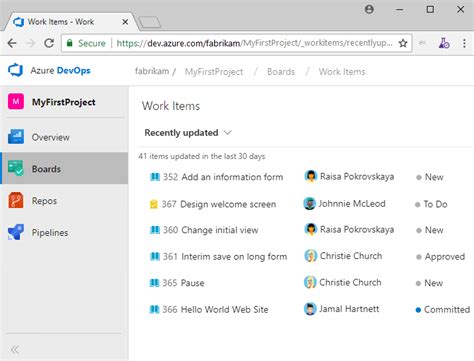Image resolution: width=474 pixels, height=361 pixels.
Task: Click Boards in the breadcrumb
Action: (x=281, y=72)
